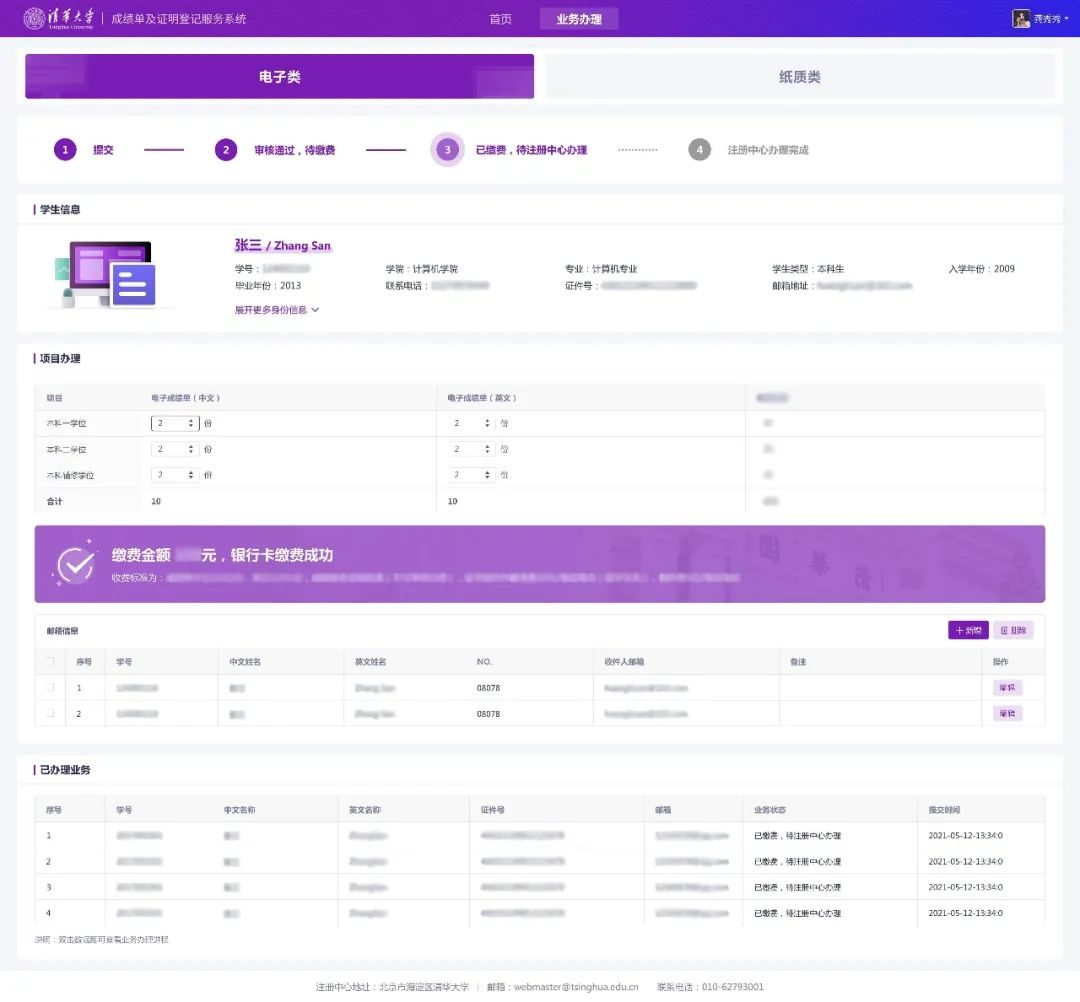1080x1002 pixels.
Task: Click the edit button for mailbox row 1
Action: (1006, 688)
